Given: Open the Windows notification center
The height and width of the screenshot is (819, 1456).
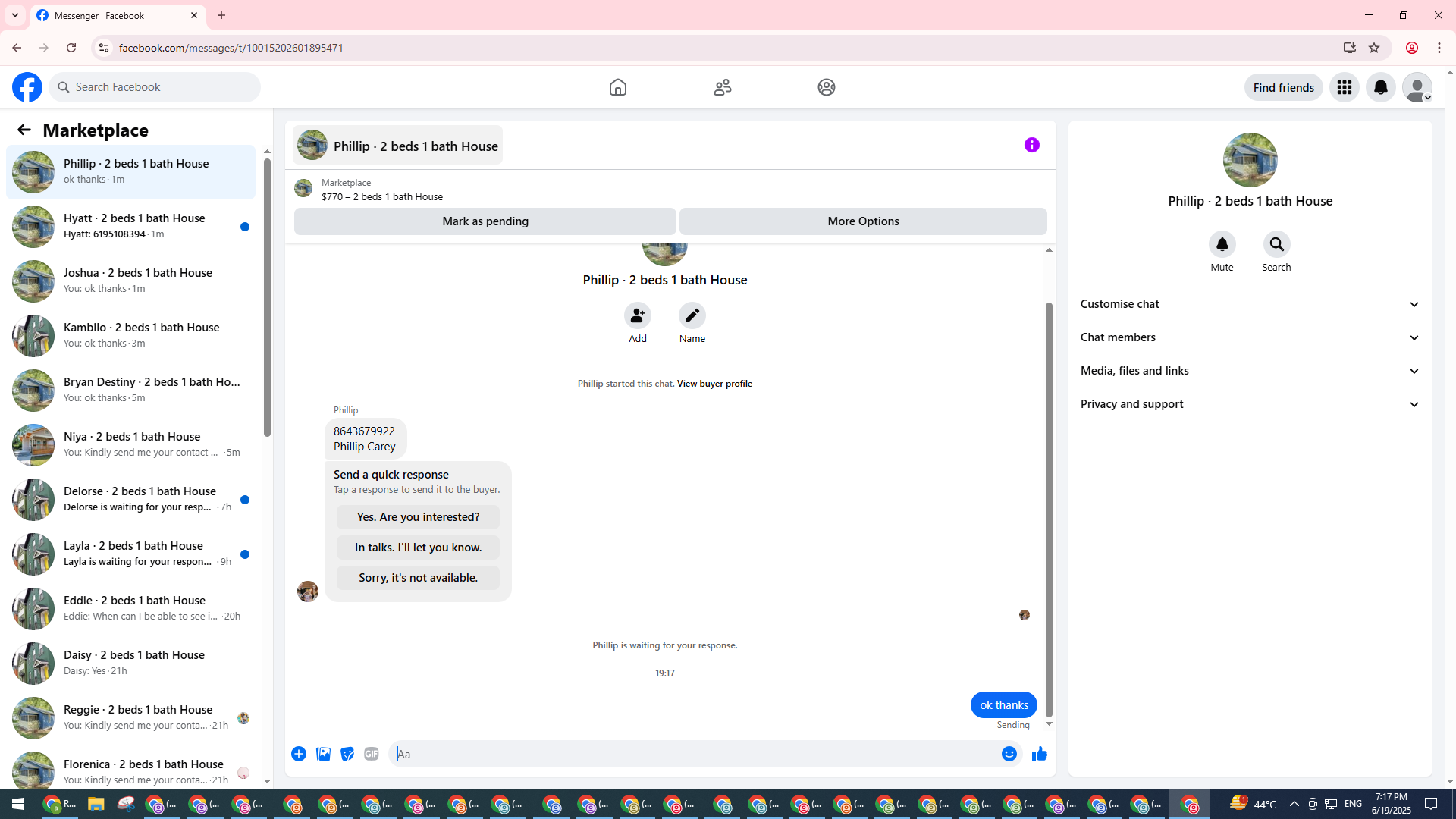Looking at the screenshot, I should [1432, 804].
